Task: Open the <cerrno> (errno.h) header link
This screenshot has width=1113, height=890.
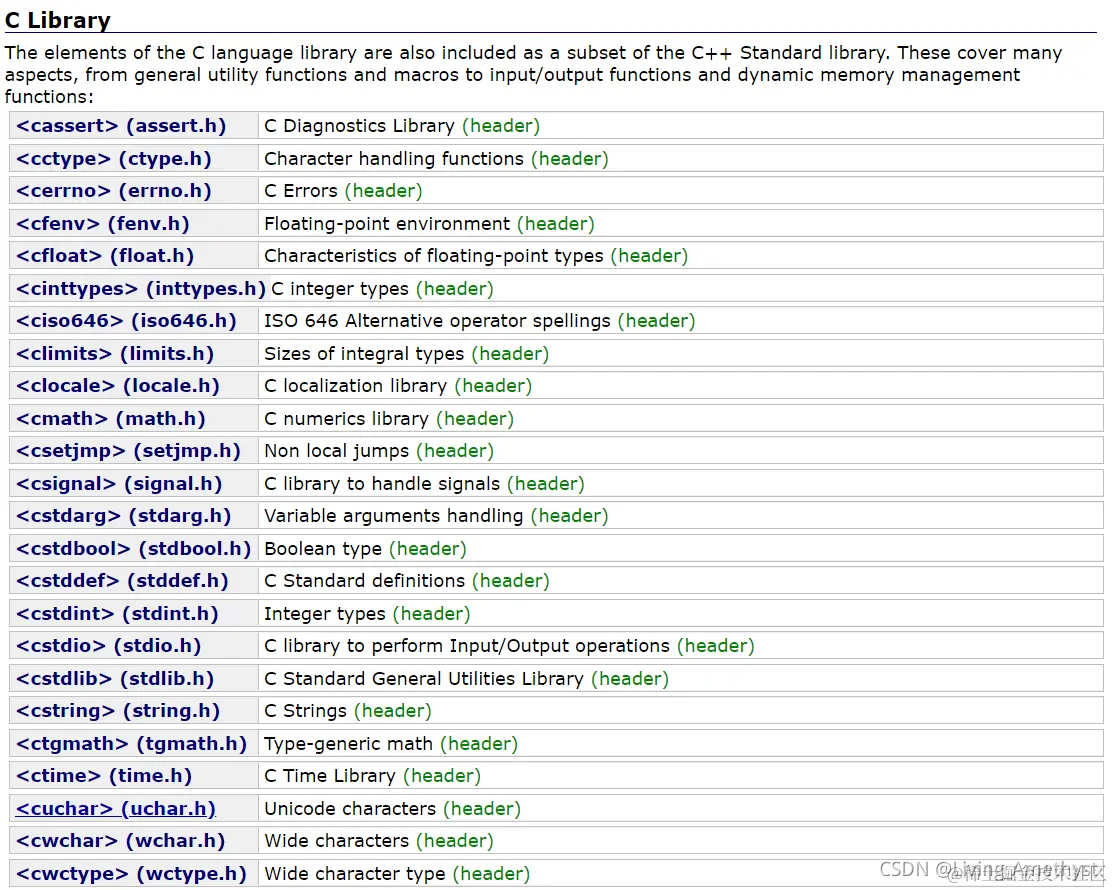Action: pyautogui.click(x=114, y=191)
